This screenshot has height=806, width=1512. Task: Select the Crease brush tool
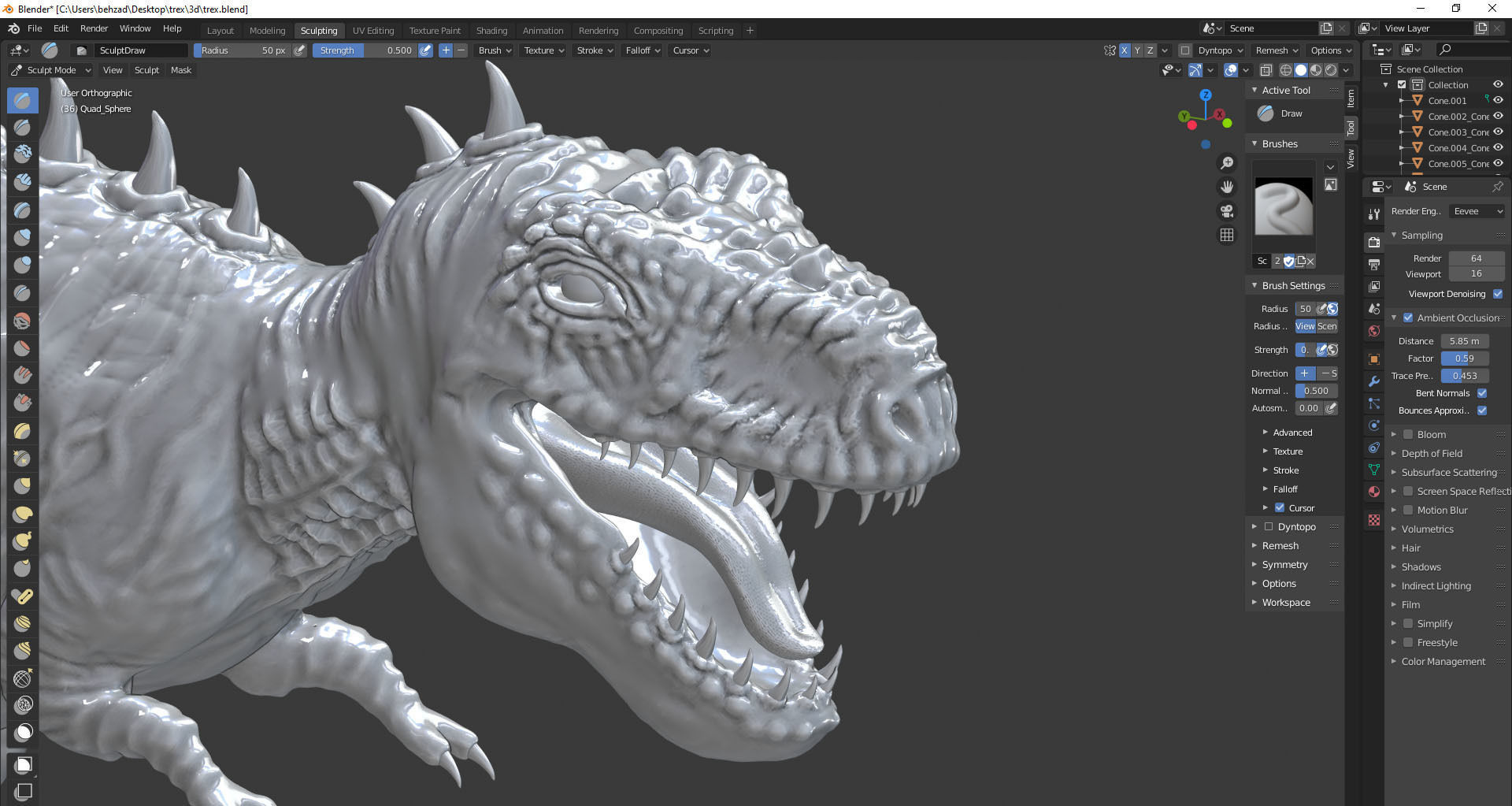point(23,293)
